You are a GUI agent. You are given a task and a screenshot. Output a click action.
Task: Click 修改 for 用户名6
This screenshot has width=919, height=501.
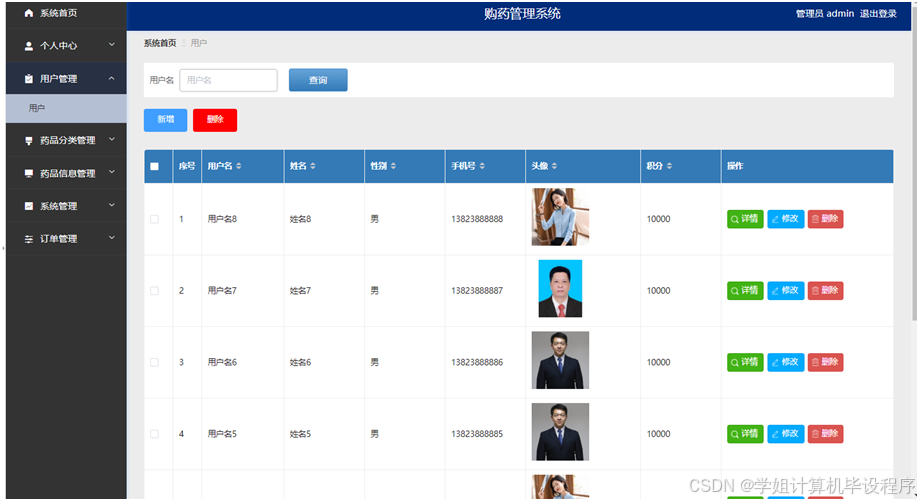pos(785,362)
